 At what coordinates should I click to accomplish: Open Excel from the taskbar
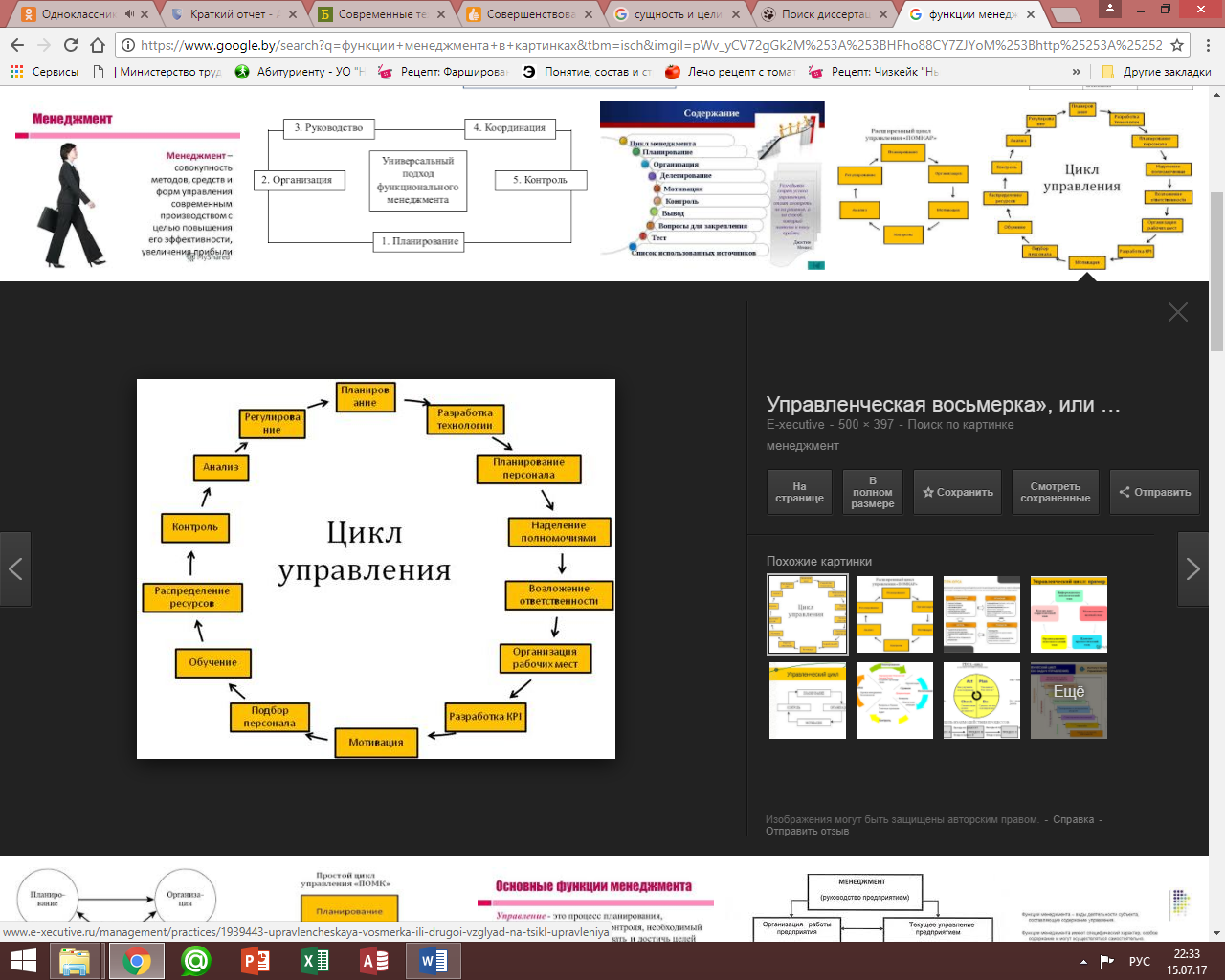[314, 961]
